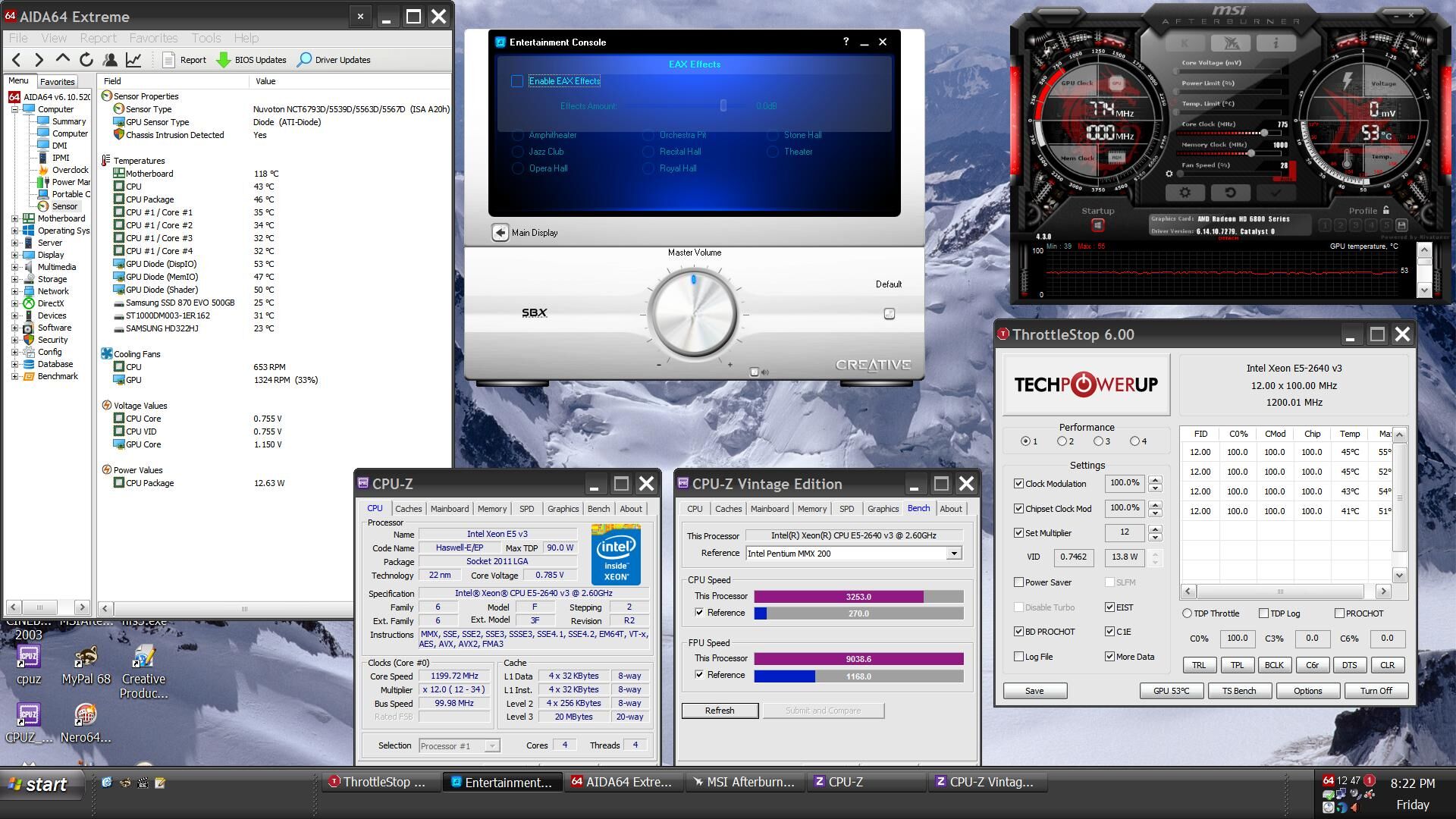Expand Benchmark node in AIDA64 tree
The image size is (1456, 819).
pos(14,376)
